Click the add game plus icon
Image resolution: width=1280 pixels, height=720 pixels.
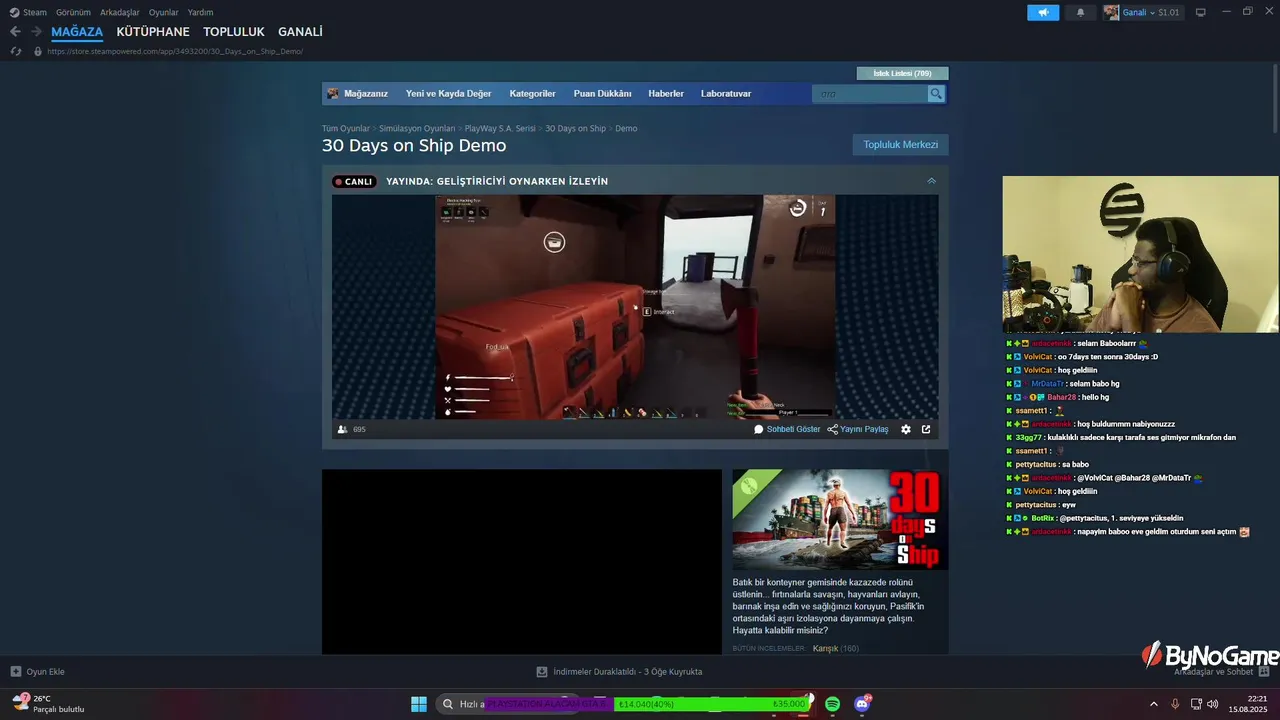point(16,672)
